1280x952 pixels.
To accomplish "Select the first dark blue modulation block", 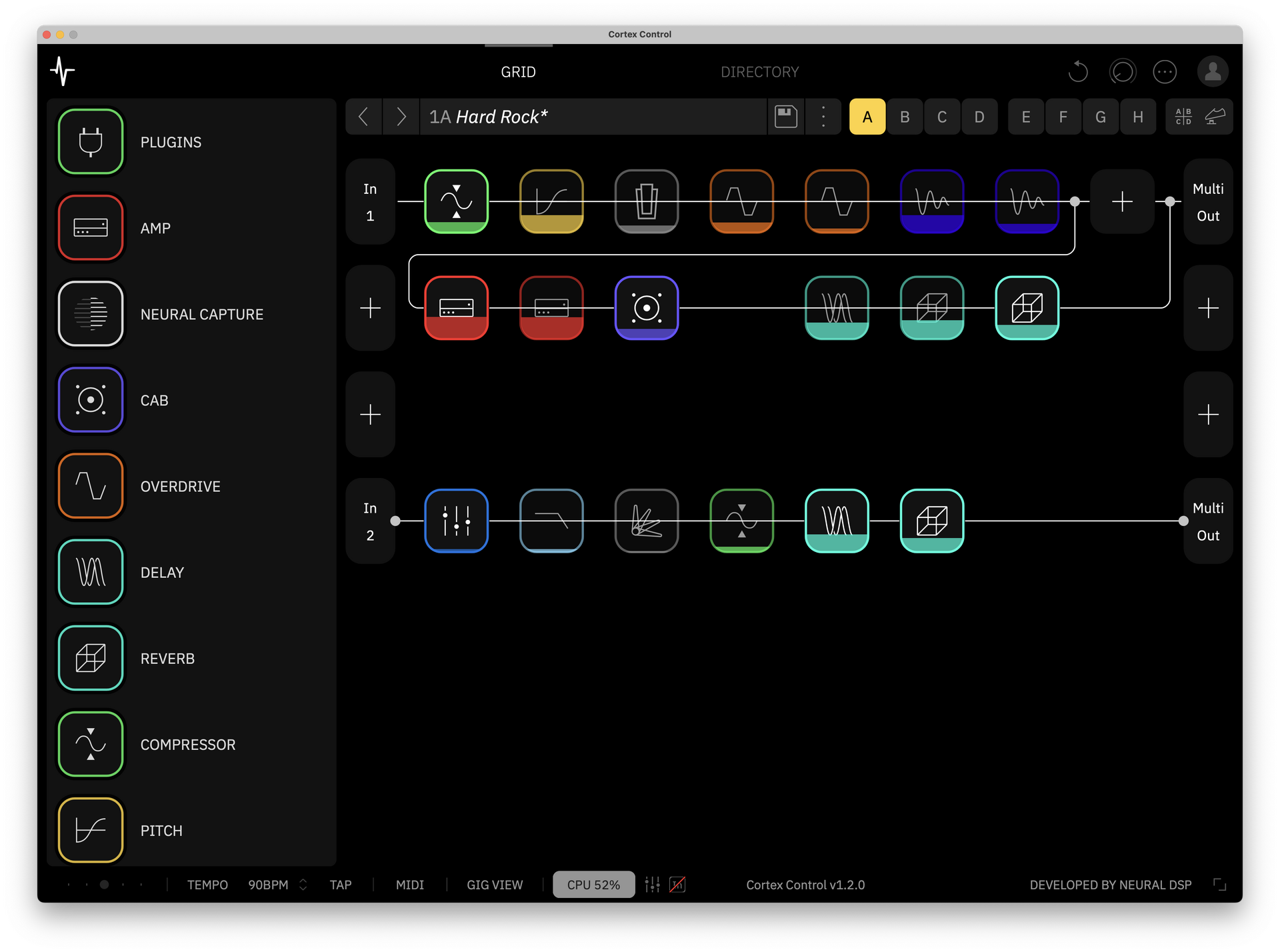I will click(x=932, y=201).
